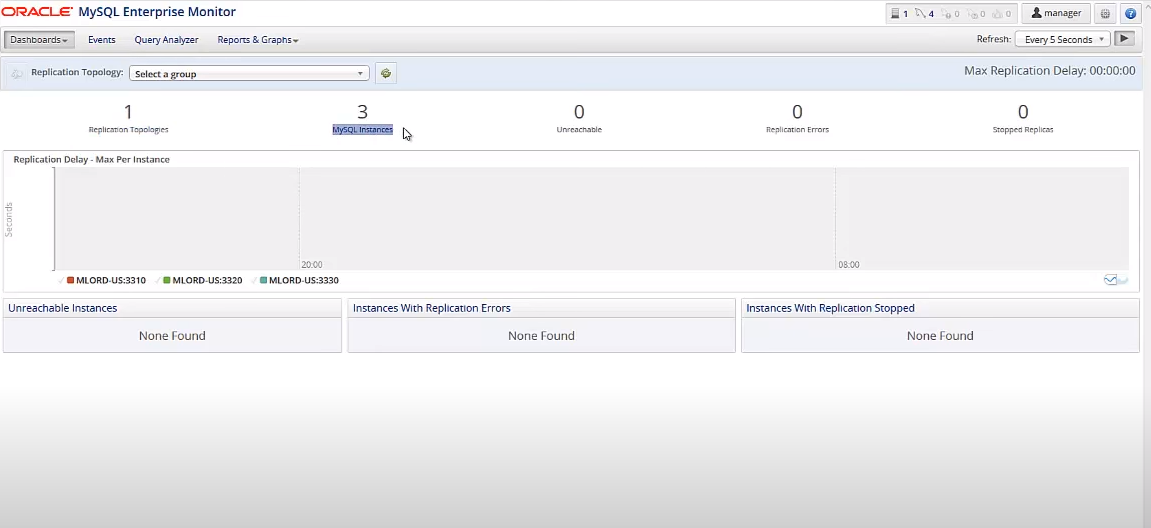Click the green MLORD-US:3320 legend swatch
The image size is (1151, 528).
click(167, 281)
